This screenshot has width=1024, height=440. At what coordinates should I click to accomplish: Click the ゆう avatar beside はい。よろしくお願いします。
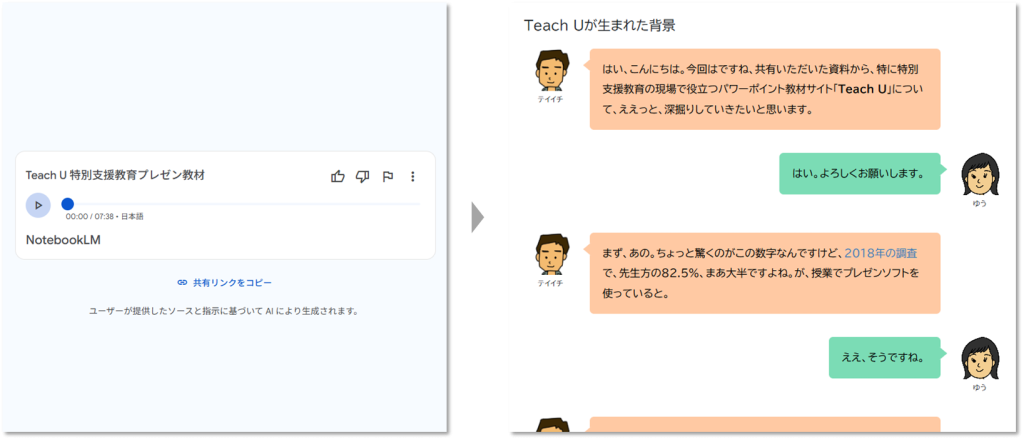[x=980, y=175]
